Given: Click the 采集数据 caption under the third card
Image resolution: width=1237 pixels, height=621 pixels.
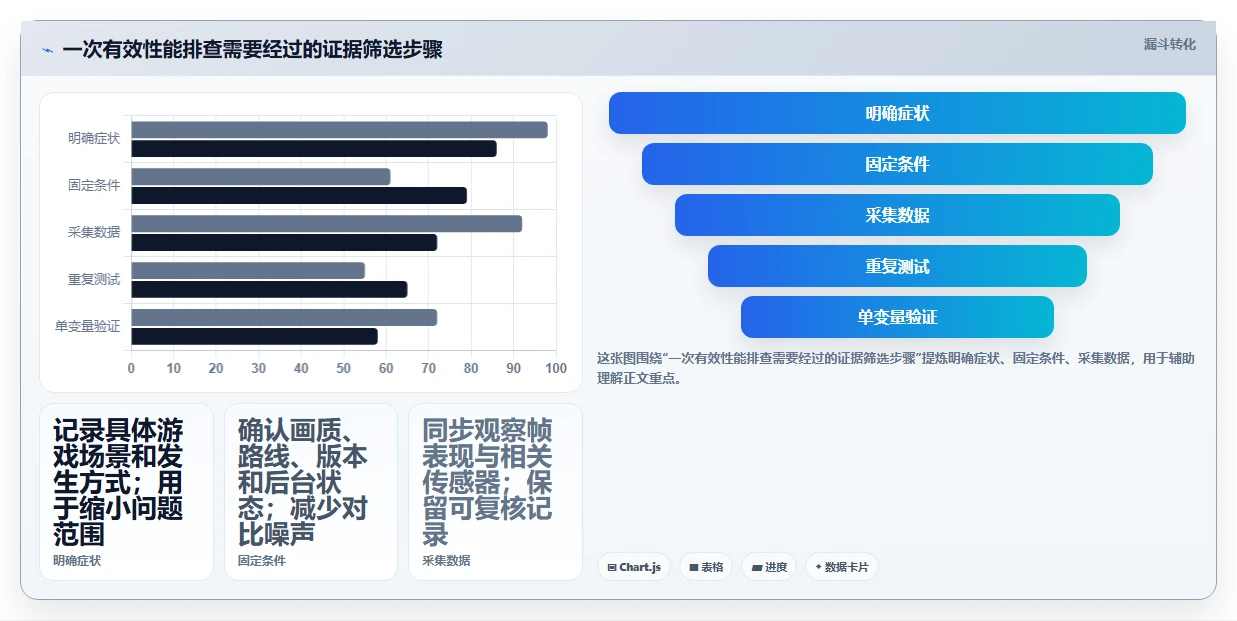Looking at the screenshot, I should click(446, 561).
